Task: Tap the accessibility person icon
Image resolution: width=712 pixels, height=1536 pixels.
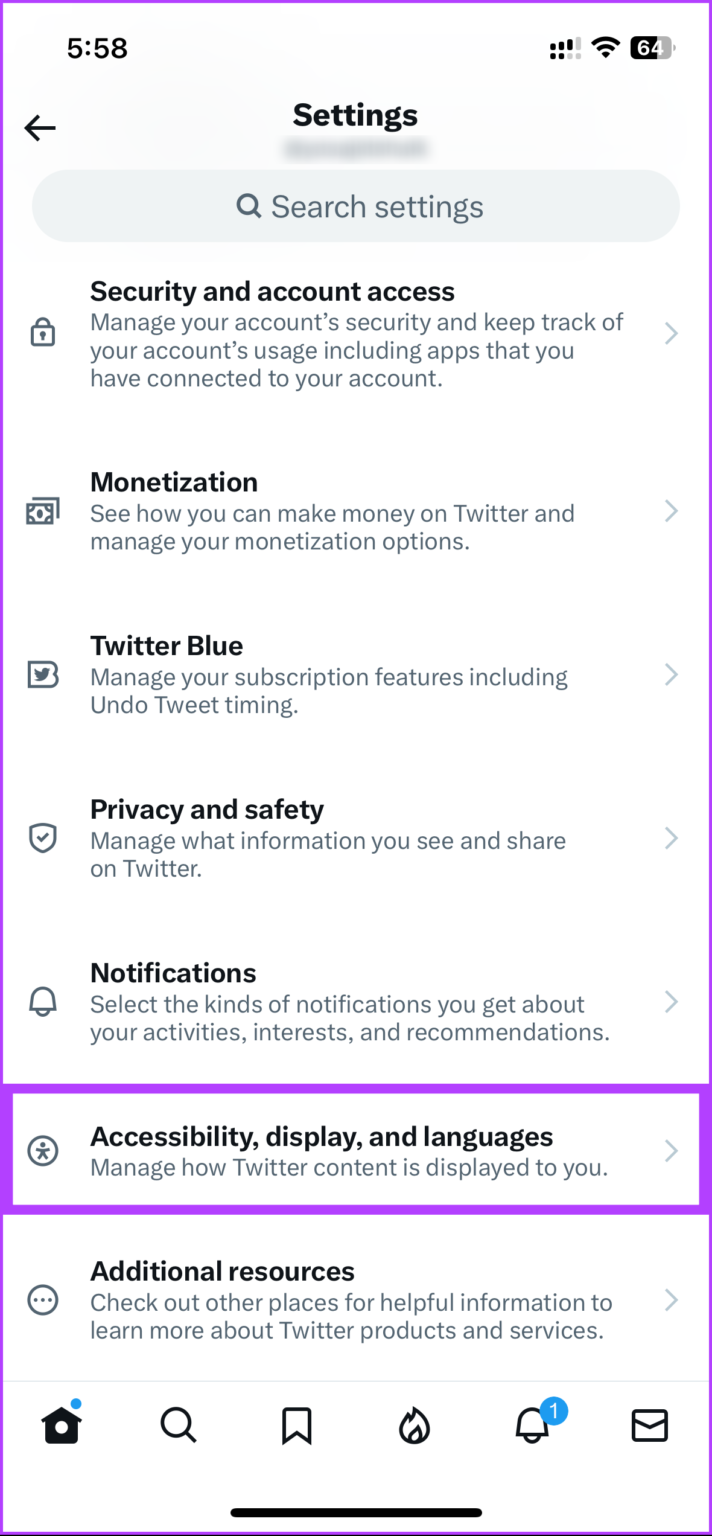Action: (x=43, y=1152)
